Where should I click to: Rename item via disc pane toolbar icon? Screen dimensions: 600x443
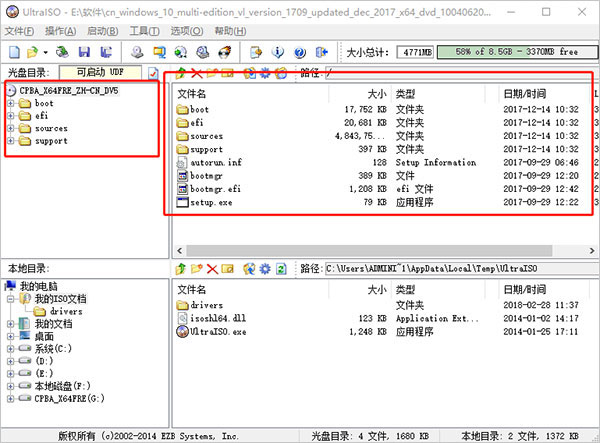(x=227, y=73)
